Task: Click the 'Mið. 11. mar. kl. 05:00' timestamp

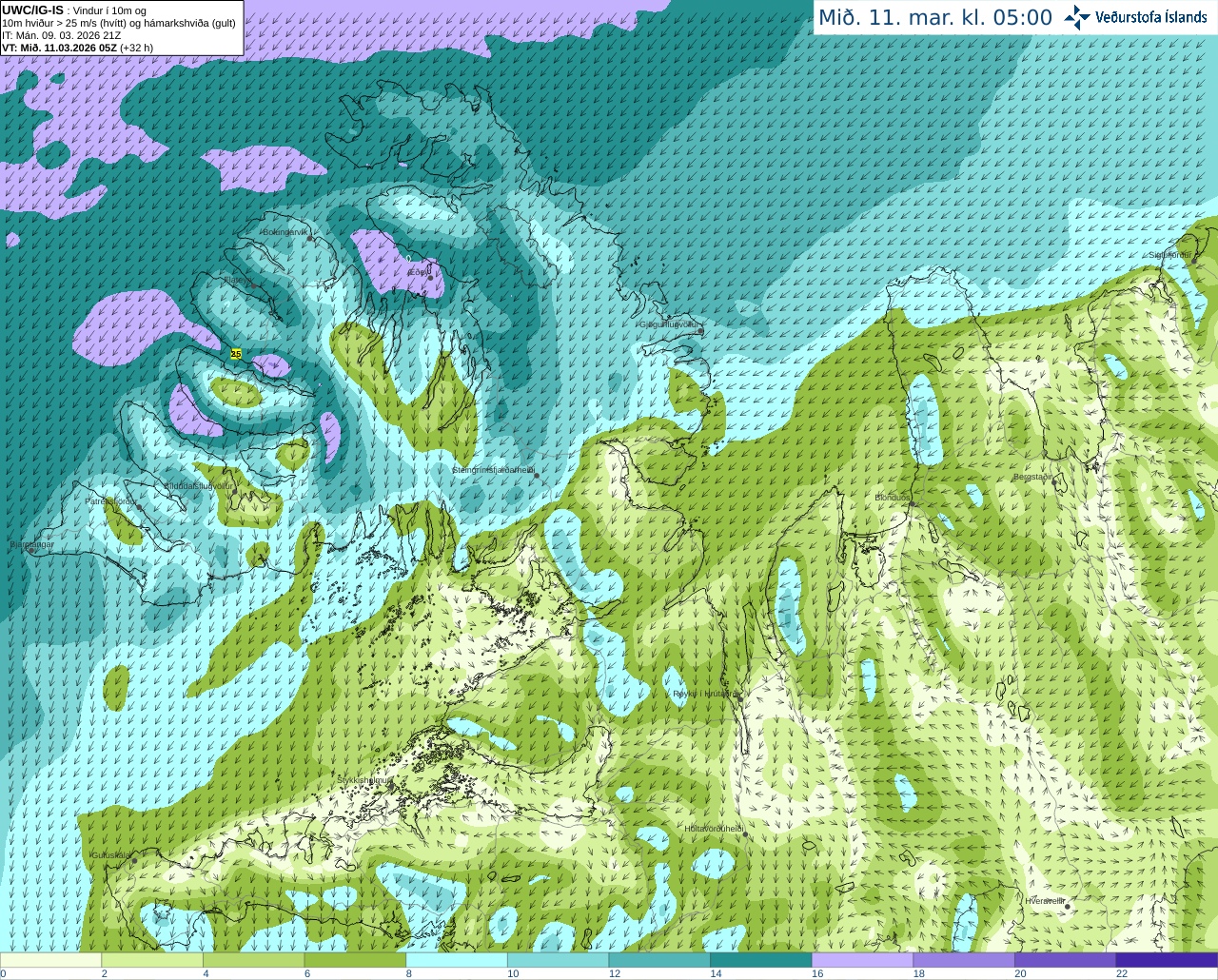Action: (x=935, y=17)
